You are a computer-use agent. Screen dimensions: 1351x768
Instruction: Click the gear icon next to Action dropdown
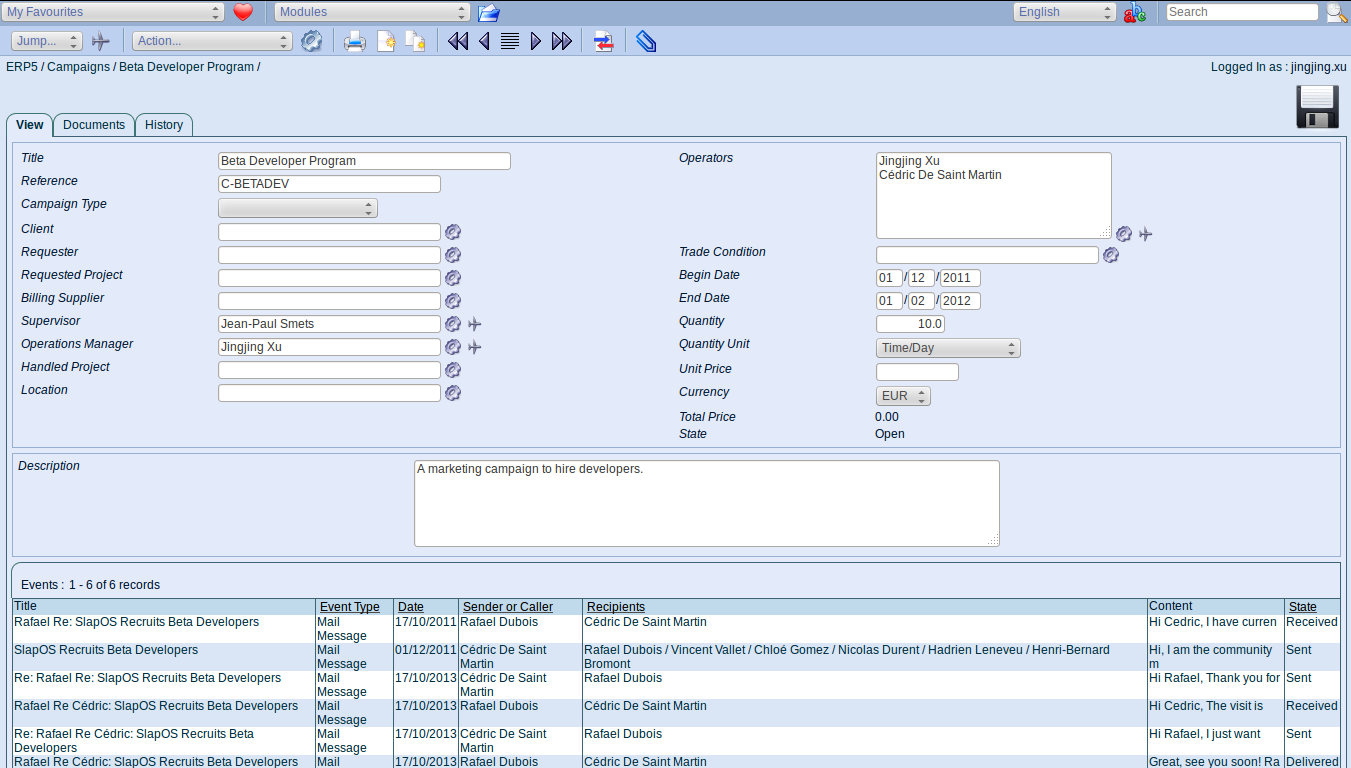(312, 41)
